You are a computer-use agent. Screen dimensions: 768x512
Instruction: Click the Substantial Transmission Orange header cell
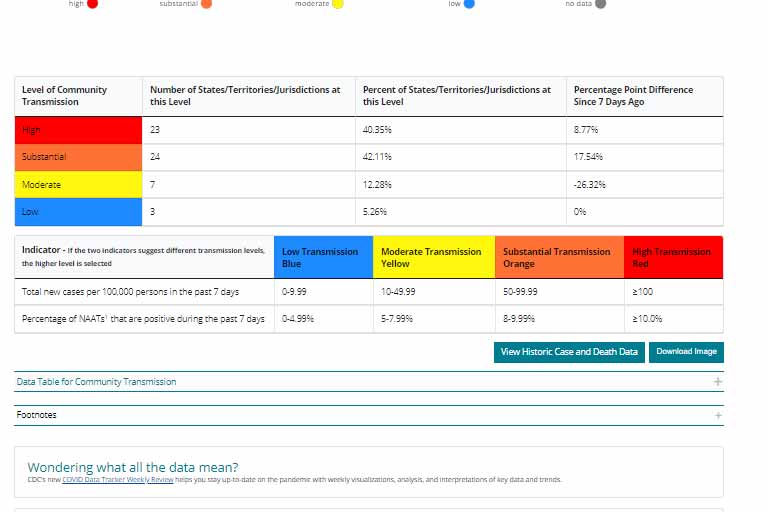[x=560, y=257]
